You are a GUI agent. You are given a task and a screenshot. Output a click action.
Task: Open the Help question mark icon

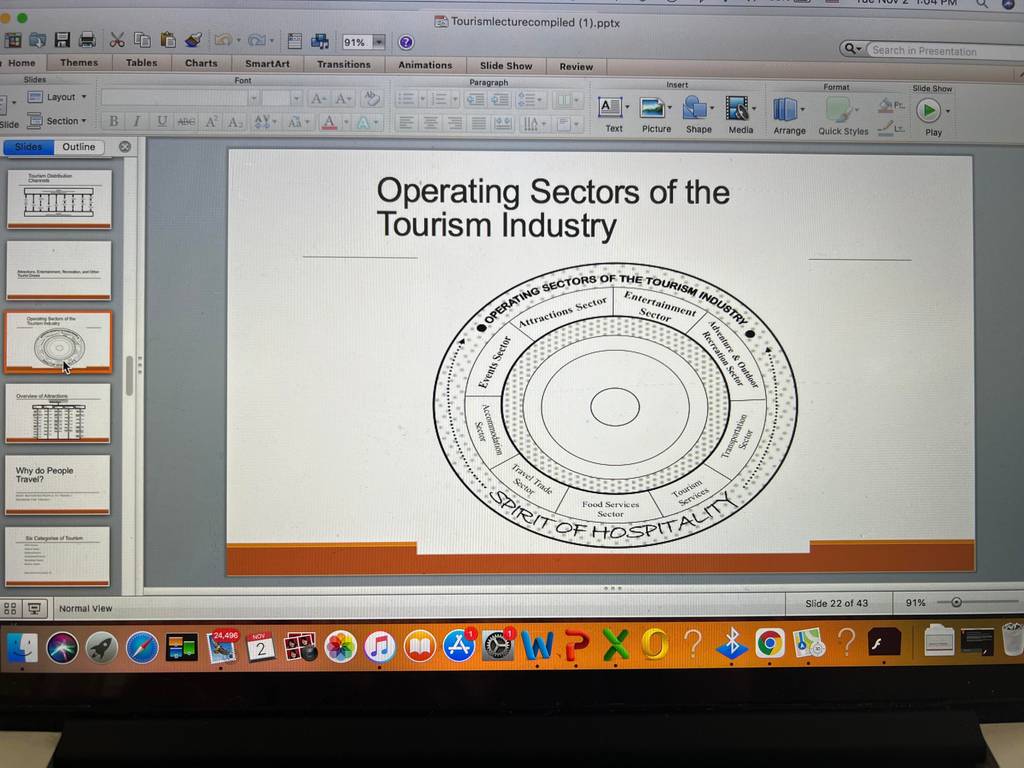point(406,42)
